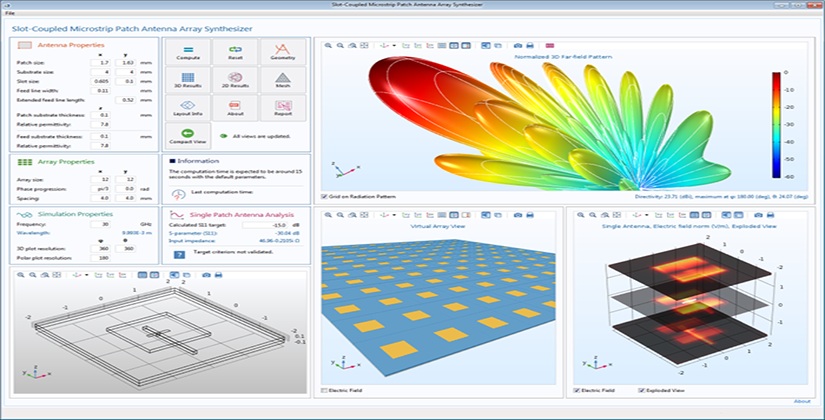825x420 pixels.
Task: Show the 2D Results plot
Action: pos(233,81)
